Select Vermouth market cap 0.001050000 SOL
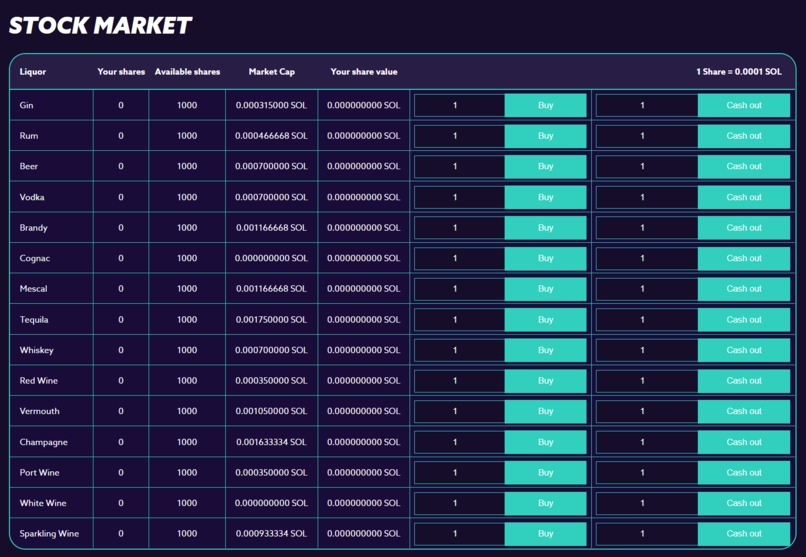The image size is (806, 557). [271, 411]
